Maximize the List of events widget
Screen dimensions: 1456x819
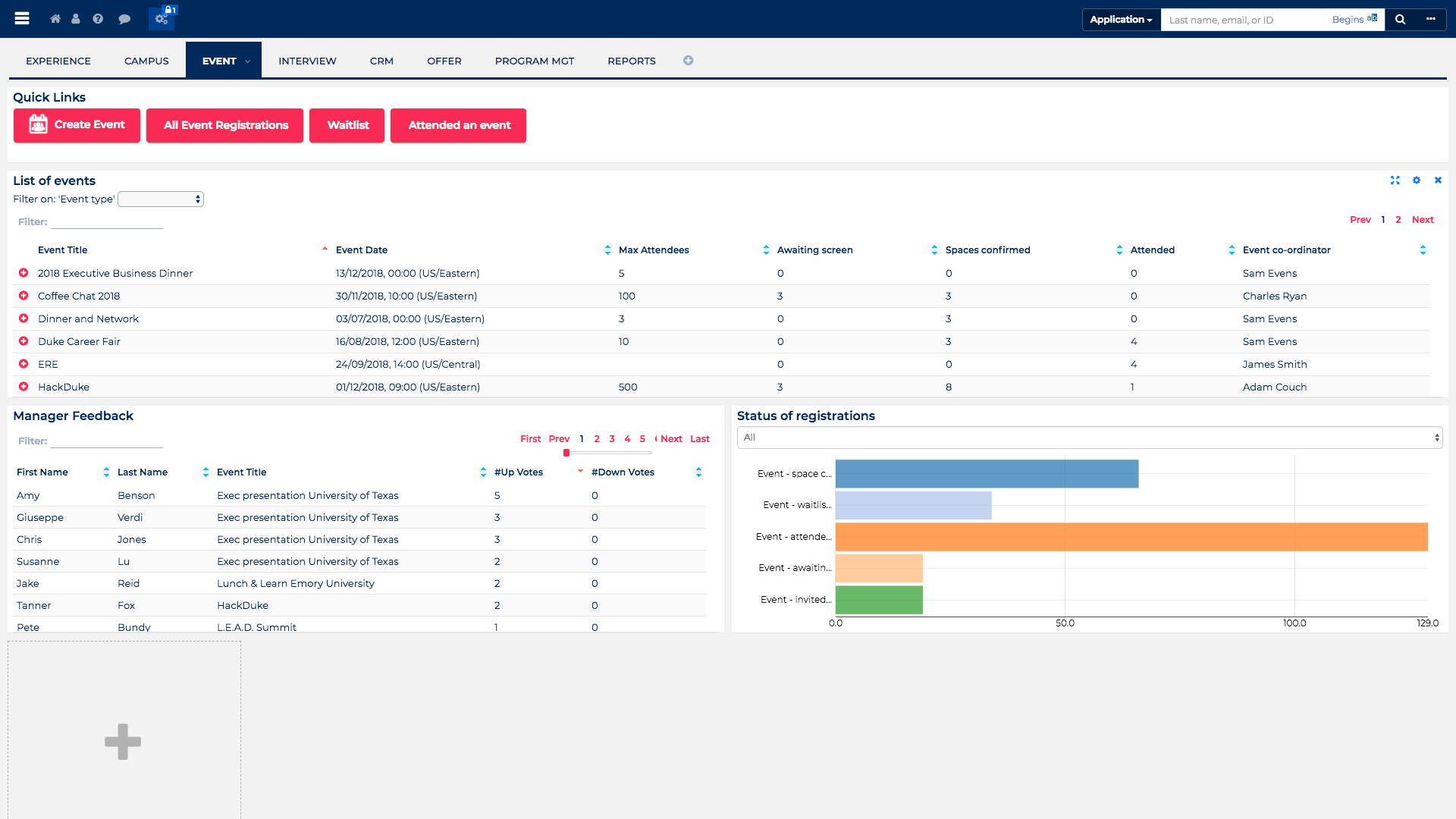(1395, 180)
